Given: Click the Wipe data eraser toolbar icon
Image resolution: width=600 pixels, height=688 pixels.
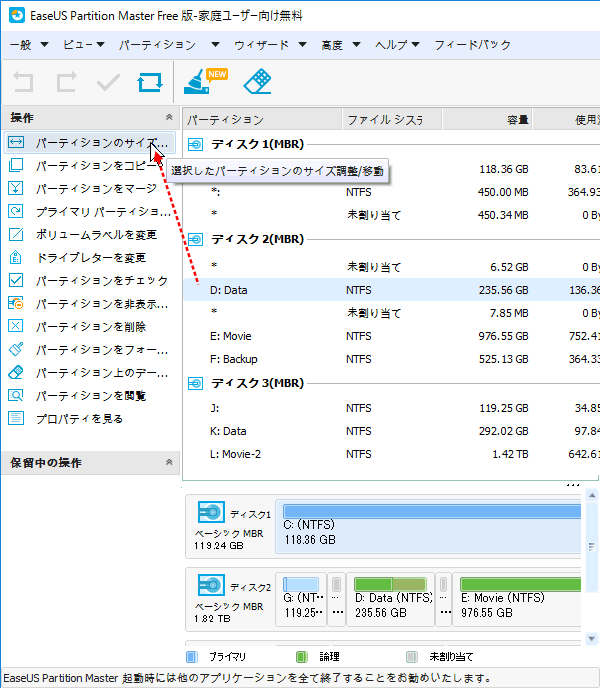Looking at the screenshot, I should pos(258,81).
